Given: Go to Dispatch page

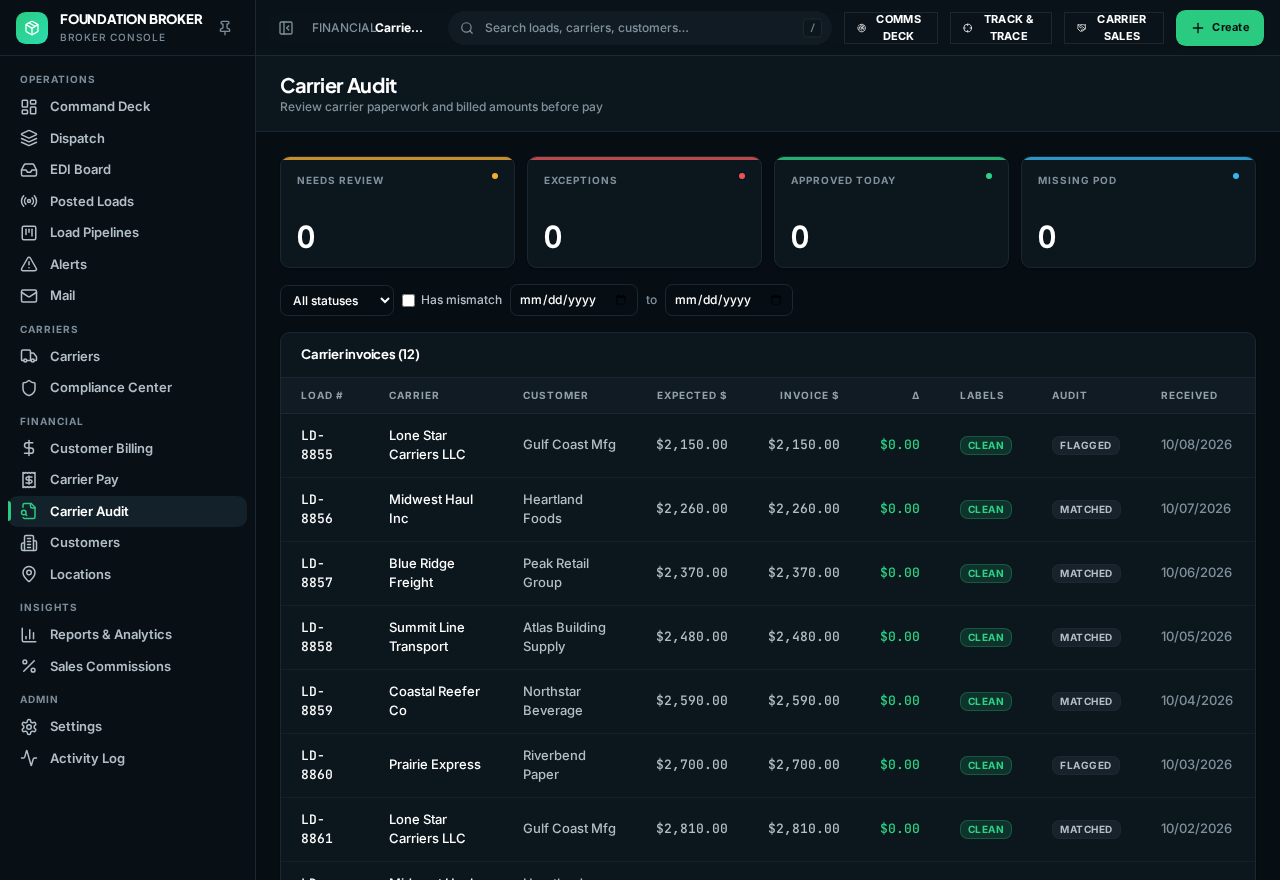Looking at the screenshot, I should [x=127, y=138].
